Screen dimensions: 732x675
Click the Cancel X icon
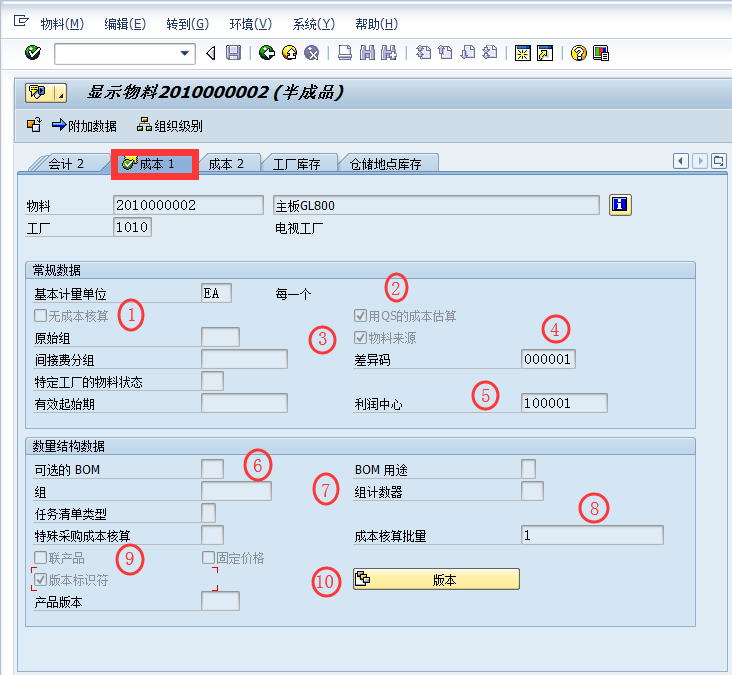312,53
